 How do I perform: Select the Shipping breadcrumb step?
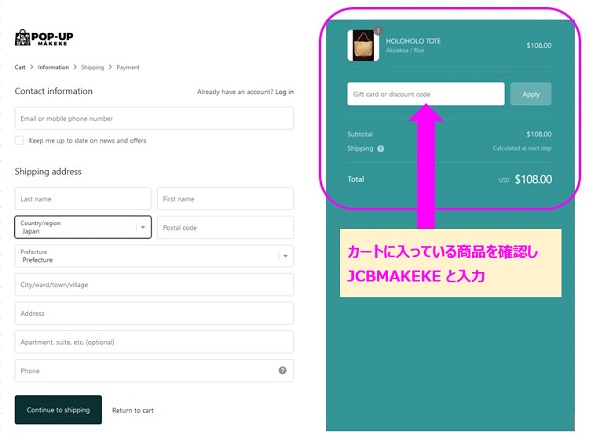coord(92,67)
